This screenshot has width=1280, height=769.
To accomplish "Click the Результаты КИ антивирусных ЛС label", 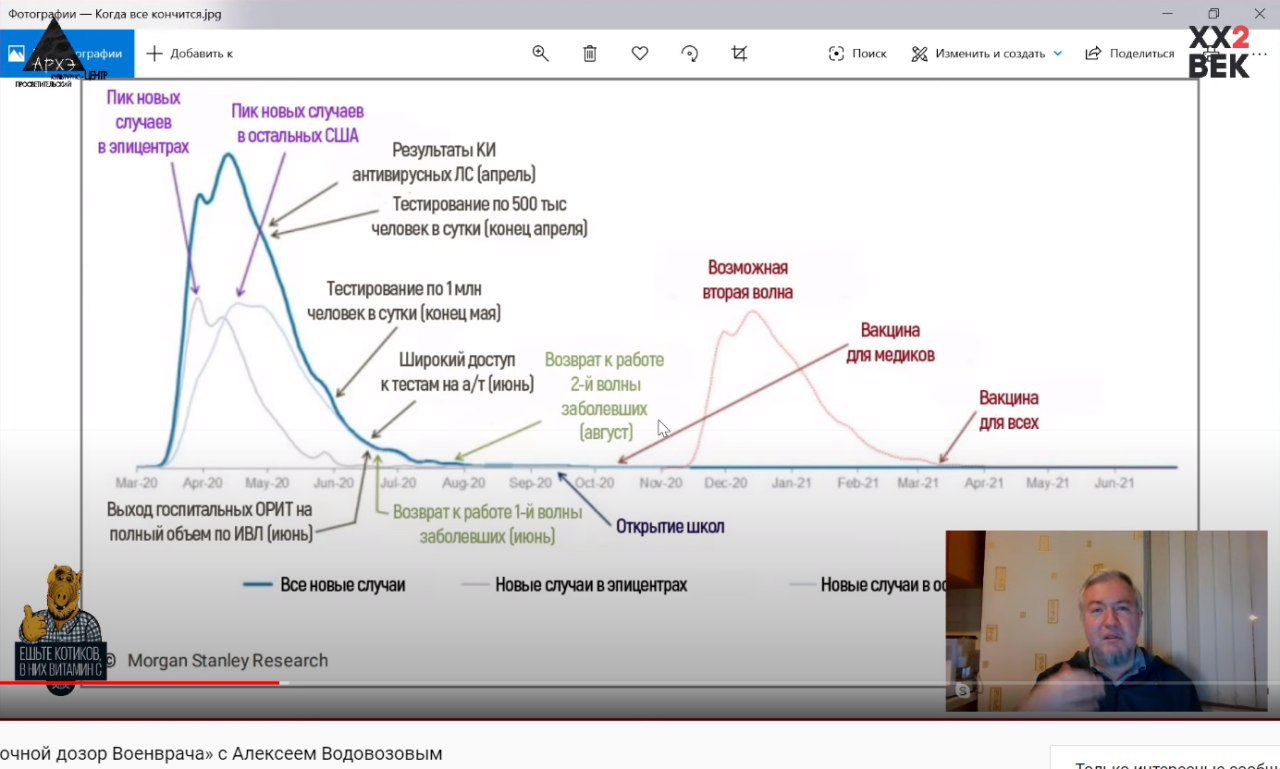I will click(444, 163).
